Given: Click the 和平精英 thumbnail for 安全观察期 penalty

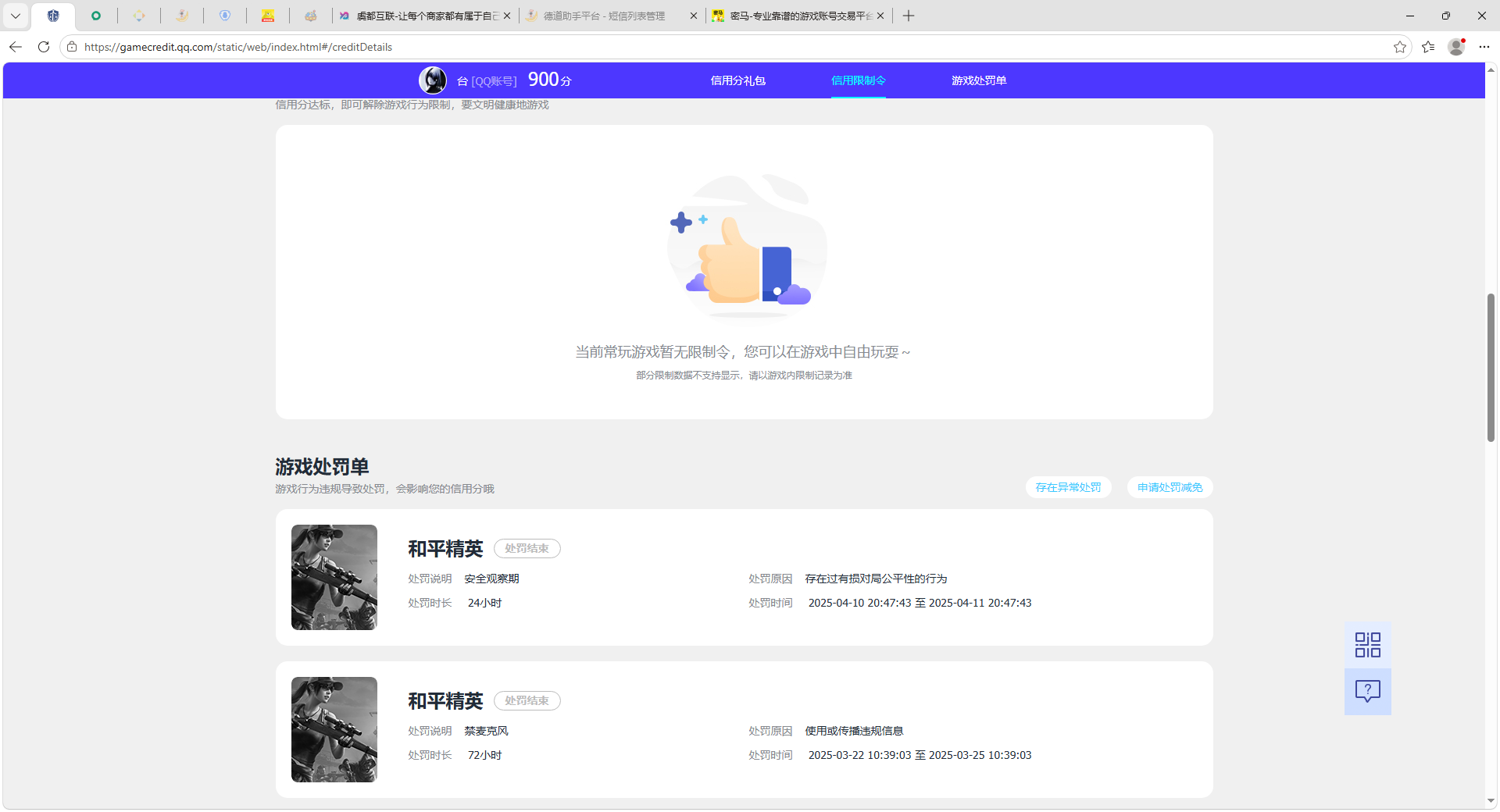Looking at the screenshot, I should (334, 577).
